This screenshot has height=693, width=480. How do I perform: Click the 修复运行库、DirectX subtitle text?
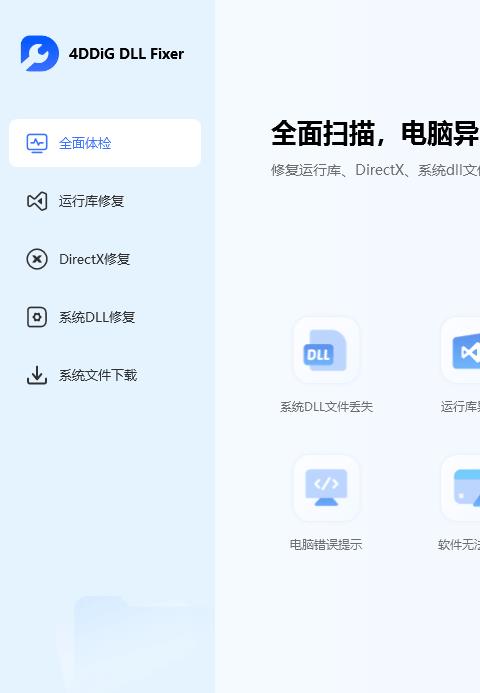(x=375, y=170)
